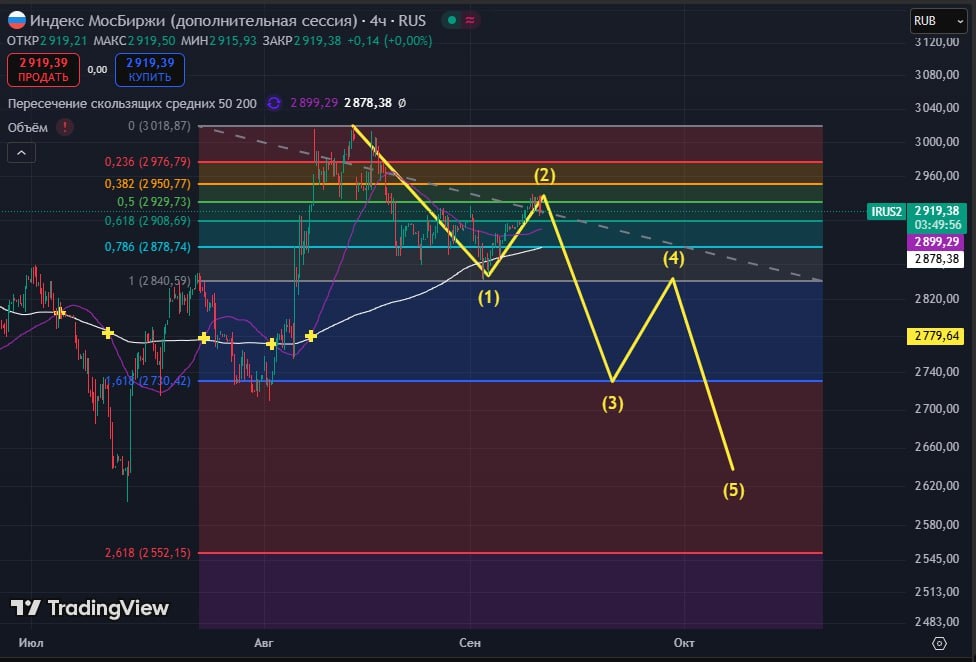
Task: Click the pink approximate-data badge icon
Action: click(x=470, y=21)
